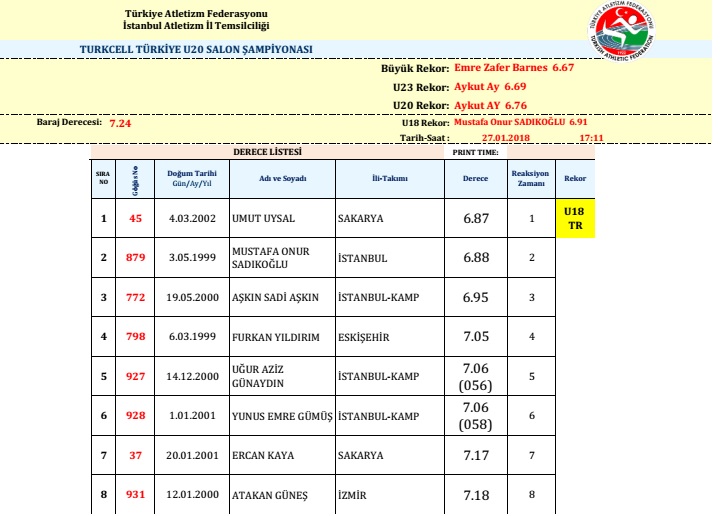
Task: Select the DERECE LİSTESİ table title
Action: (x=267, y=152)
